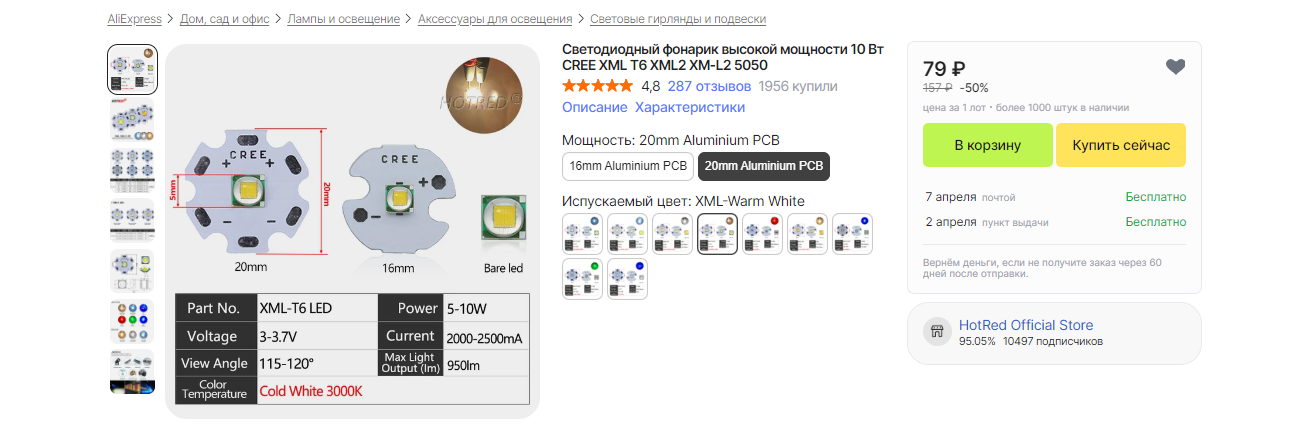Add product with В корзину button
The image size is (1303, 433).
(x=987, y=145)
